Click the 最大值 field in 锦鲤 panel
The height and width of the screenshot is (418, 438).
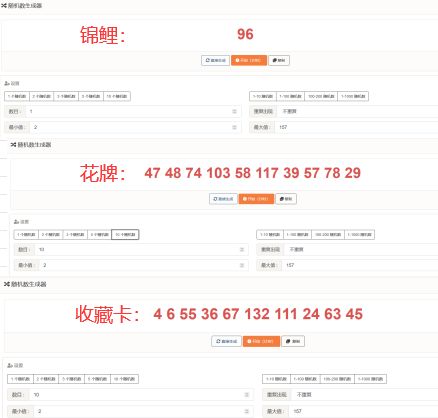click(x=356, y=127)
